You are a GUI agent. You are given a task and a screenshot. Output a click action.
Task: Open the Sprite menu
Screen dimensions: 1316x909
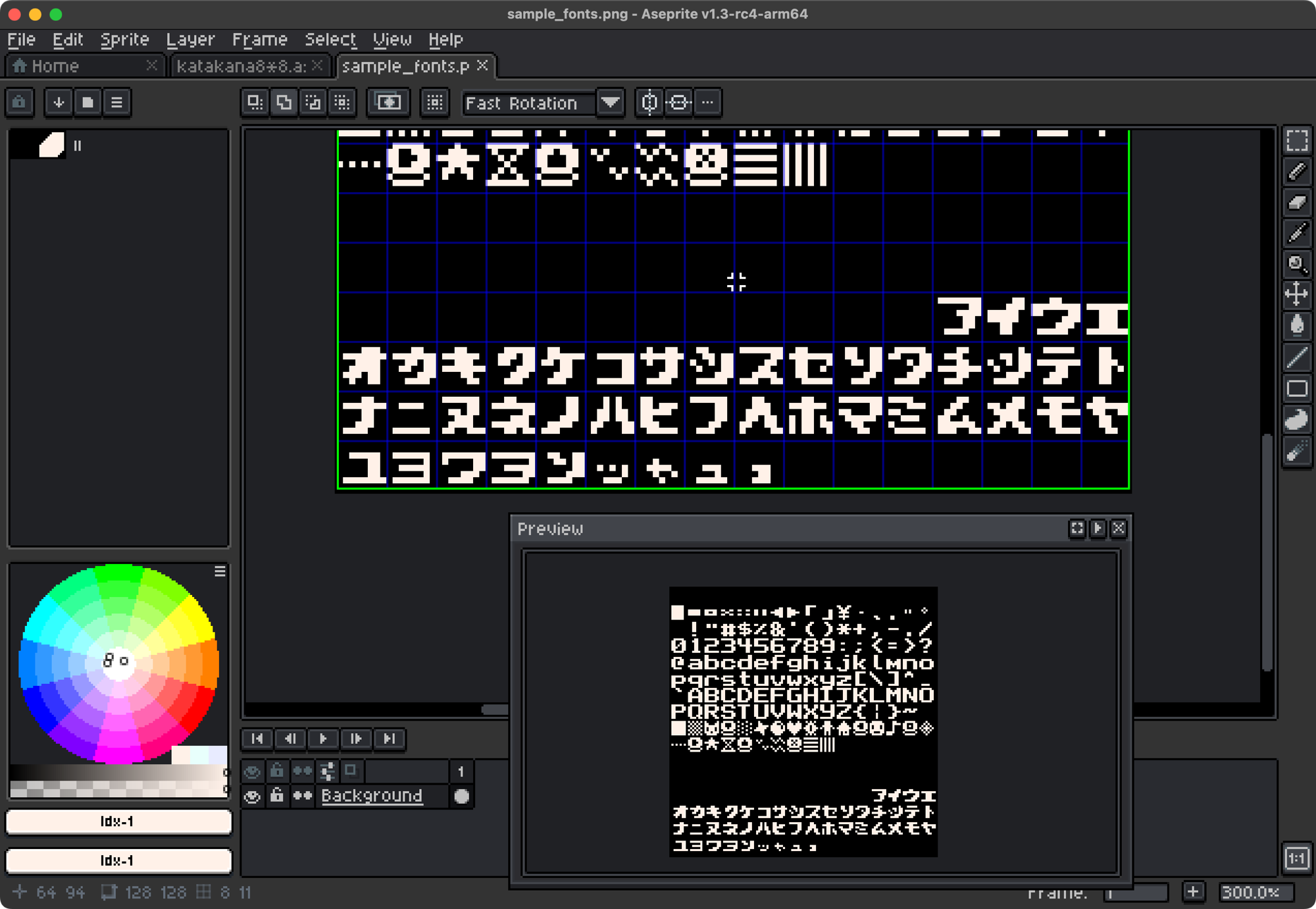[x=124, y=39]
